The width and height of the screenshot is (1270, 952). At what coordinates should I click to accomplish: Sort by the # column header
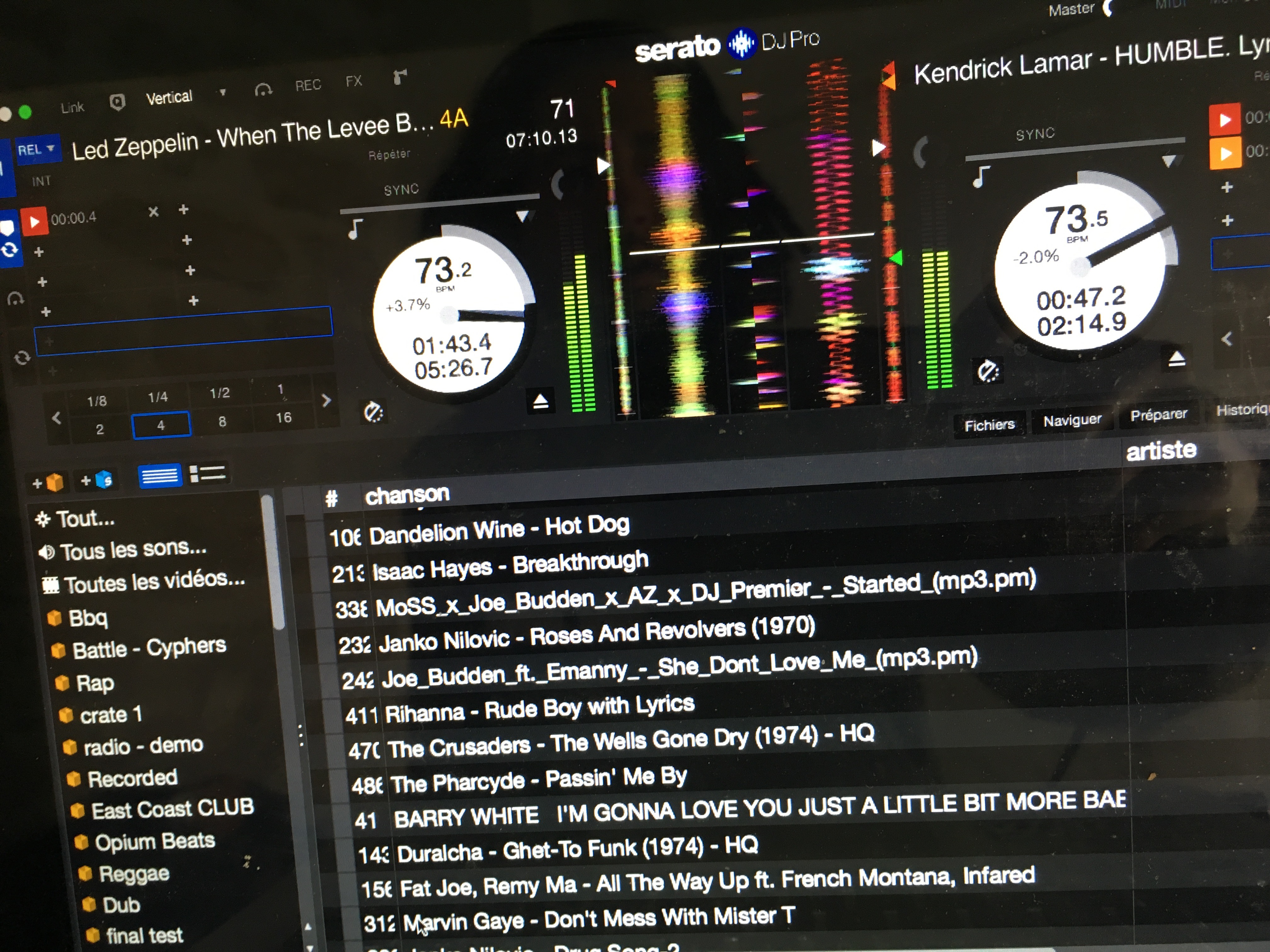(x=331, y=499)
